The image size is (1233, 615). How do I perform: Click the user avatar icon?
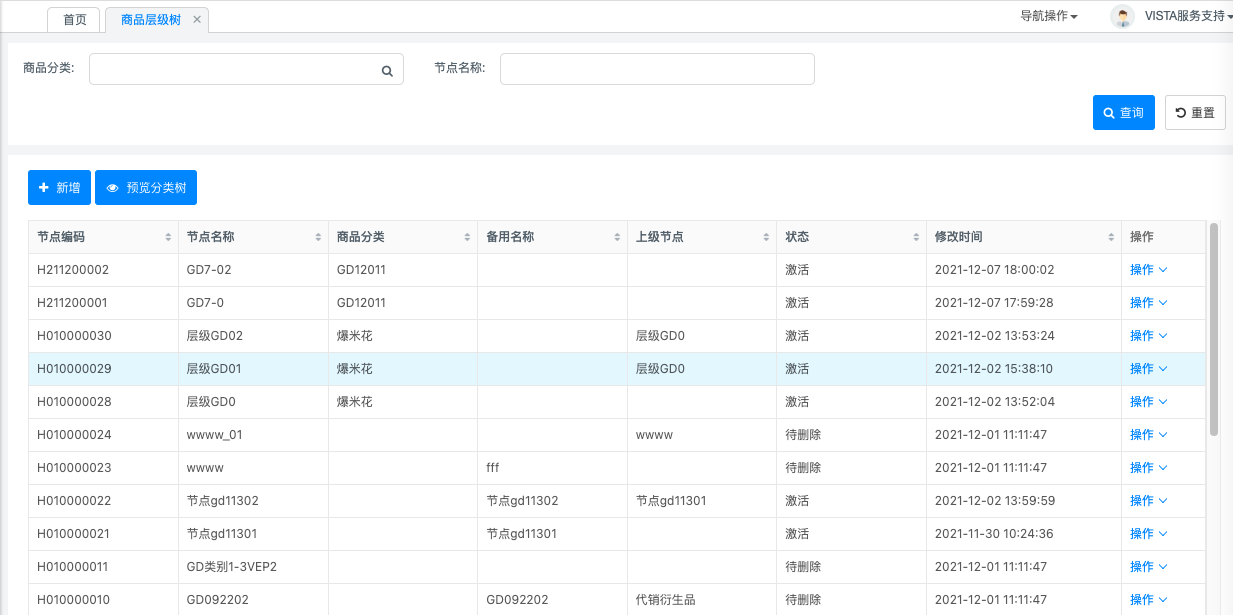click(1122, 16)
